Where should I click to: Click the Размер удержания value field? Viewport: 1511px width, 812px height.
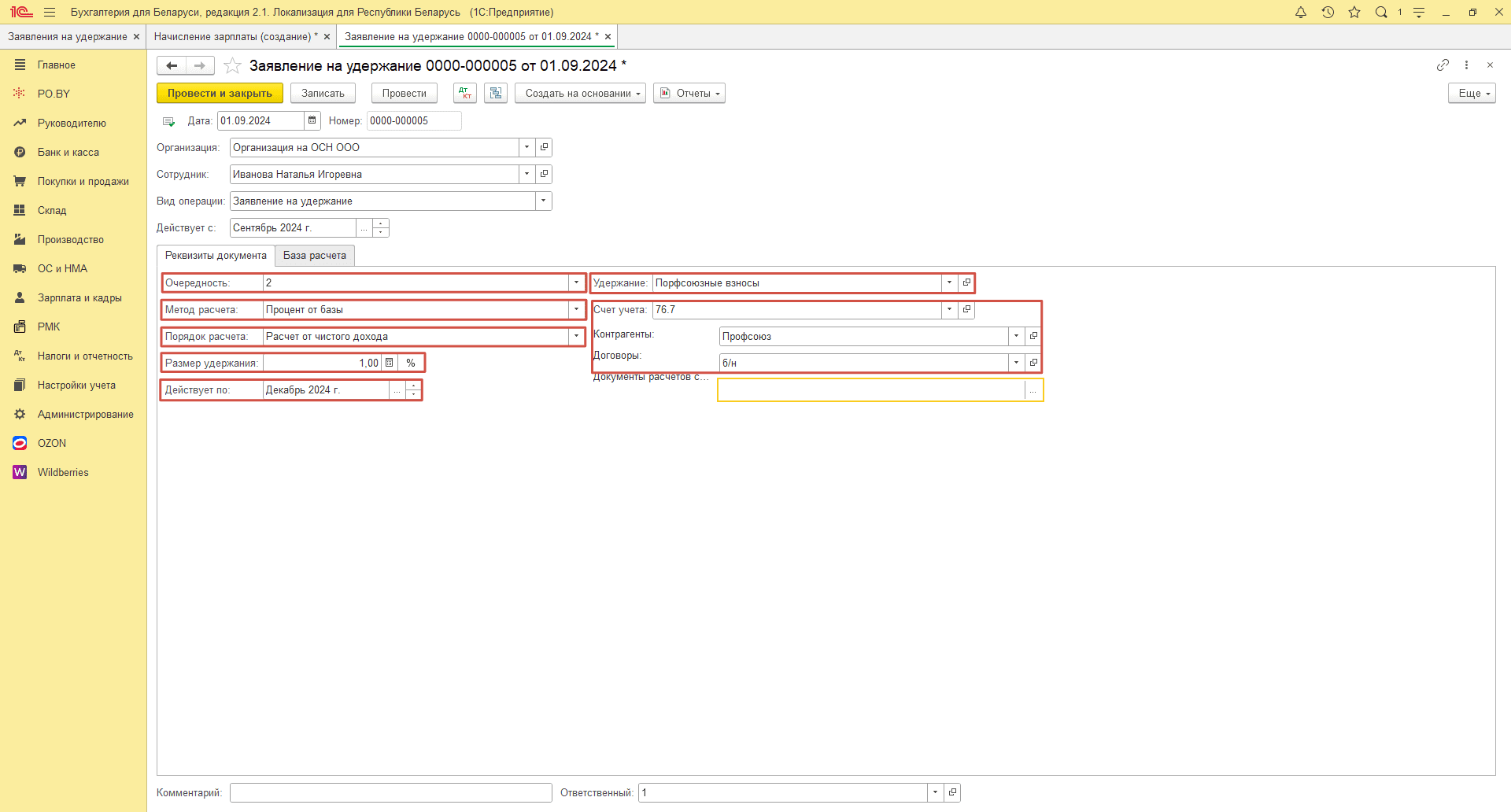tap(322, 363)
